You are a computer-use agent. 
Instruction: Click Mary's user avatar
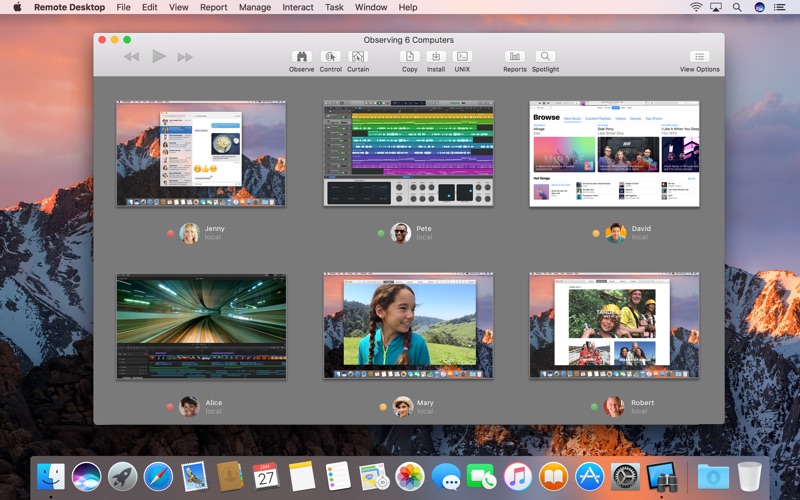point(402,406)
